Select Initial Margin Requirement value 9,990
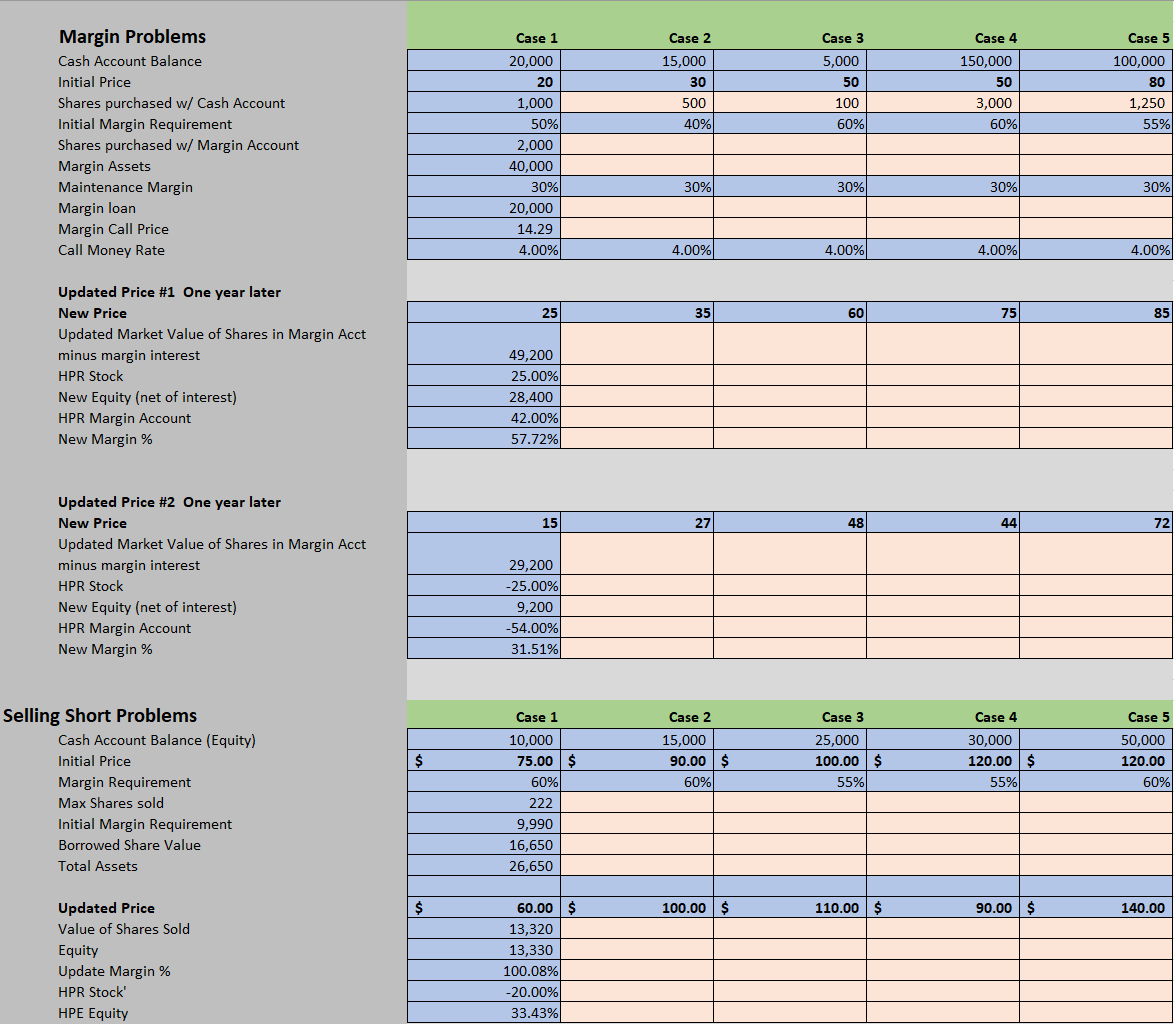1174x1024 pixels. (484, 823)
